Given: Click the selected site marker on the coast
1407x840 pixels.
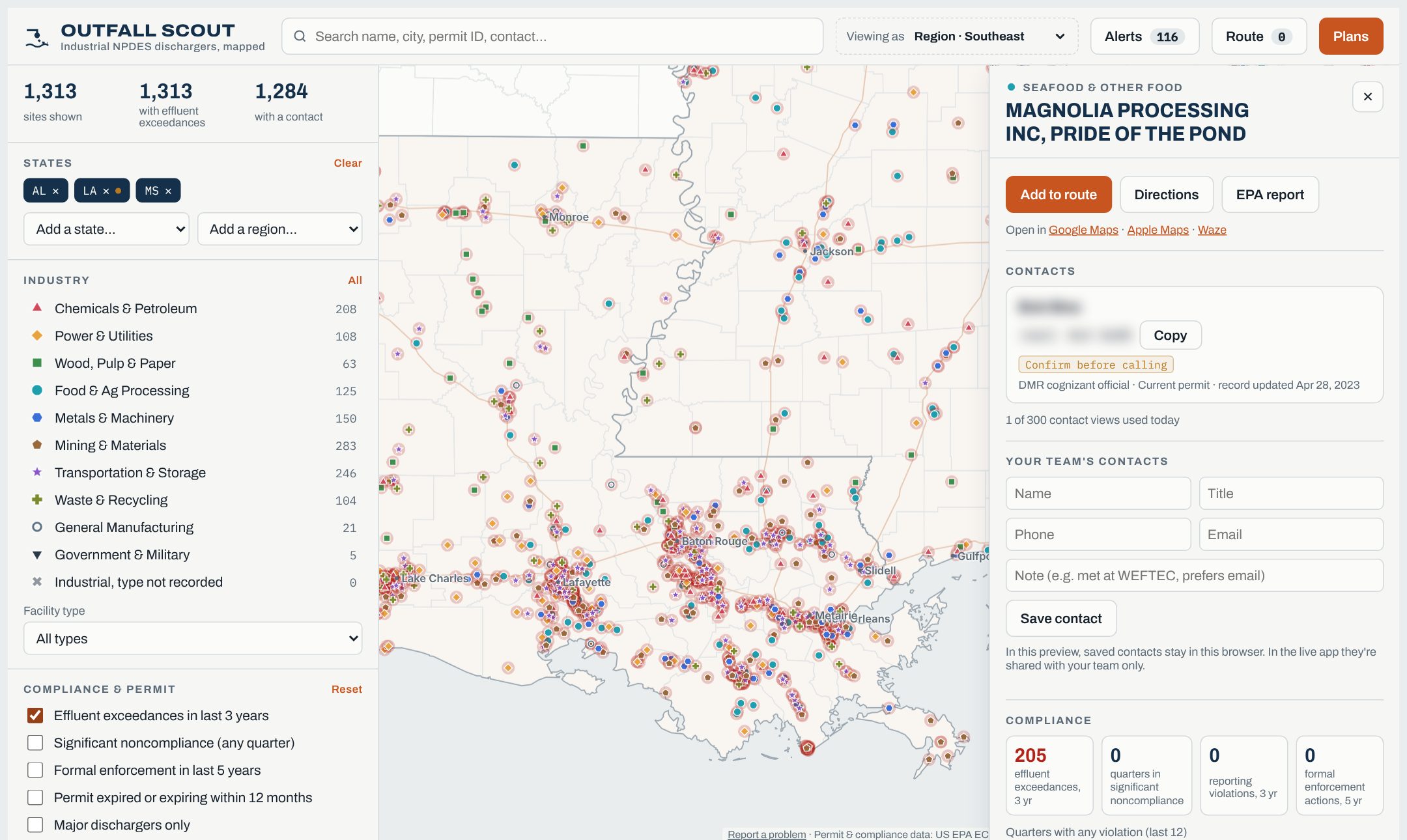Looking at the screenshot, I should pos(808,748).
